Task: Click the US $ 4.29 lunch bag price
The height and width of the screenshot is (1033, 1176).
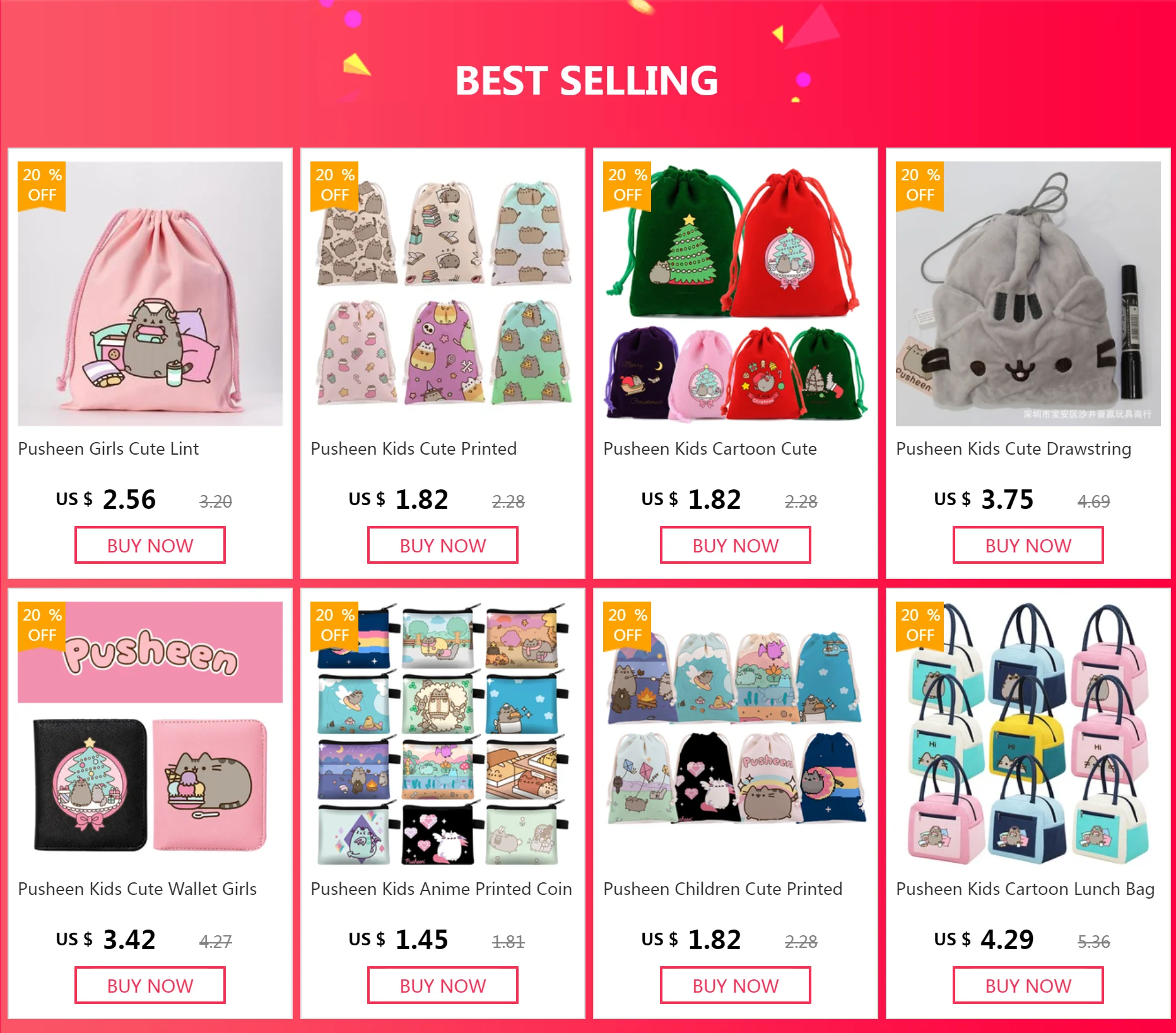Action: coord(984,940)
